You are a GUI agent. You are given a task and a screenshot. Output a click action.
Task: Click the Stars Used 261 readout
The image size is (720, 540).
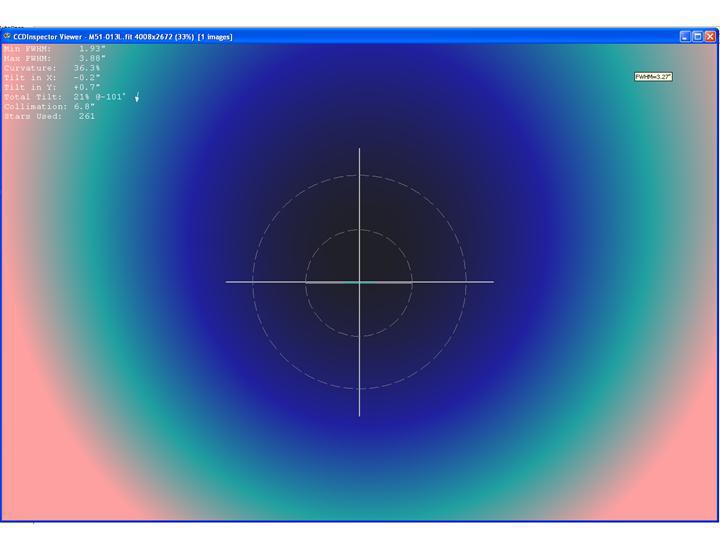[x=49, y=116]
